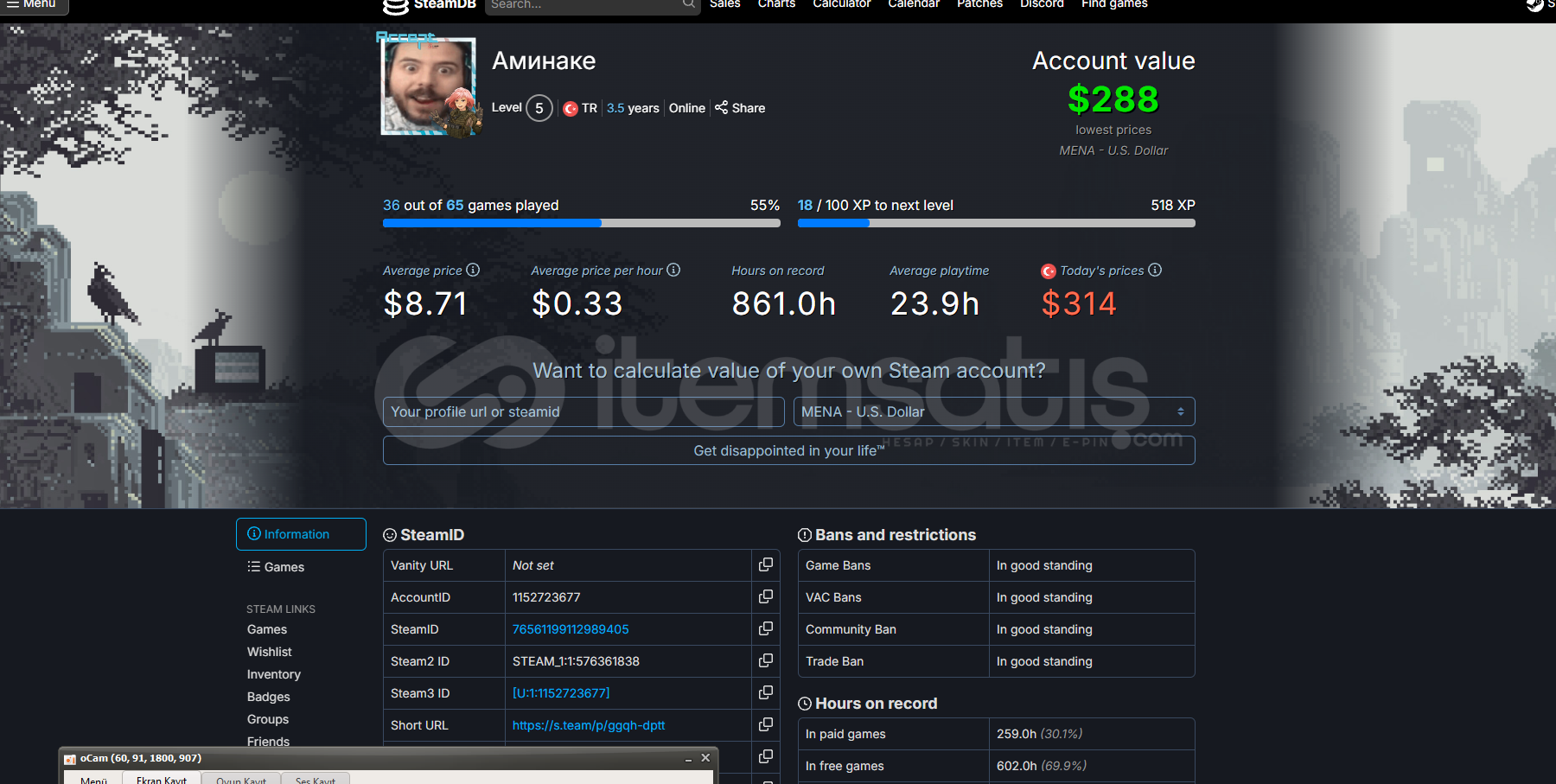Click info icon beside Average price
This screenshot has width=1556, height=784.
473,270
